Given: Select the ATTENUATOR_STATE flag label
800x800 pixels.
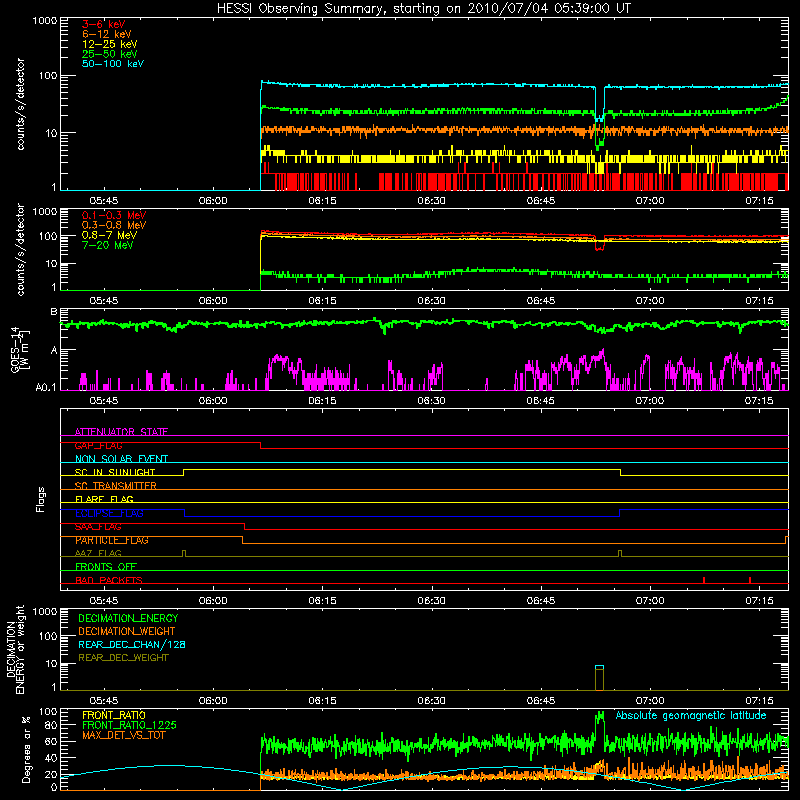Looking at the screenshot, I should [121, 432].
